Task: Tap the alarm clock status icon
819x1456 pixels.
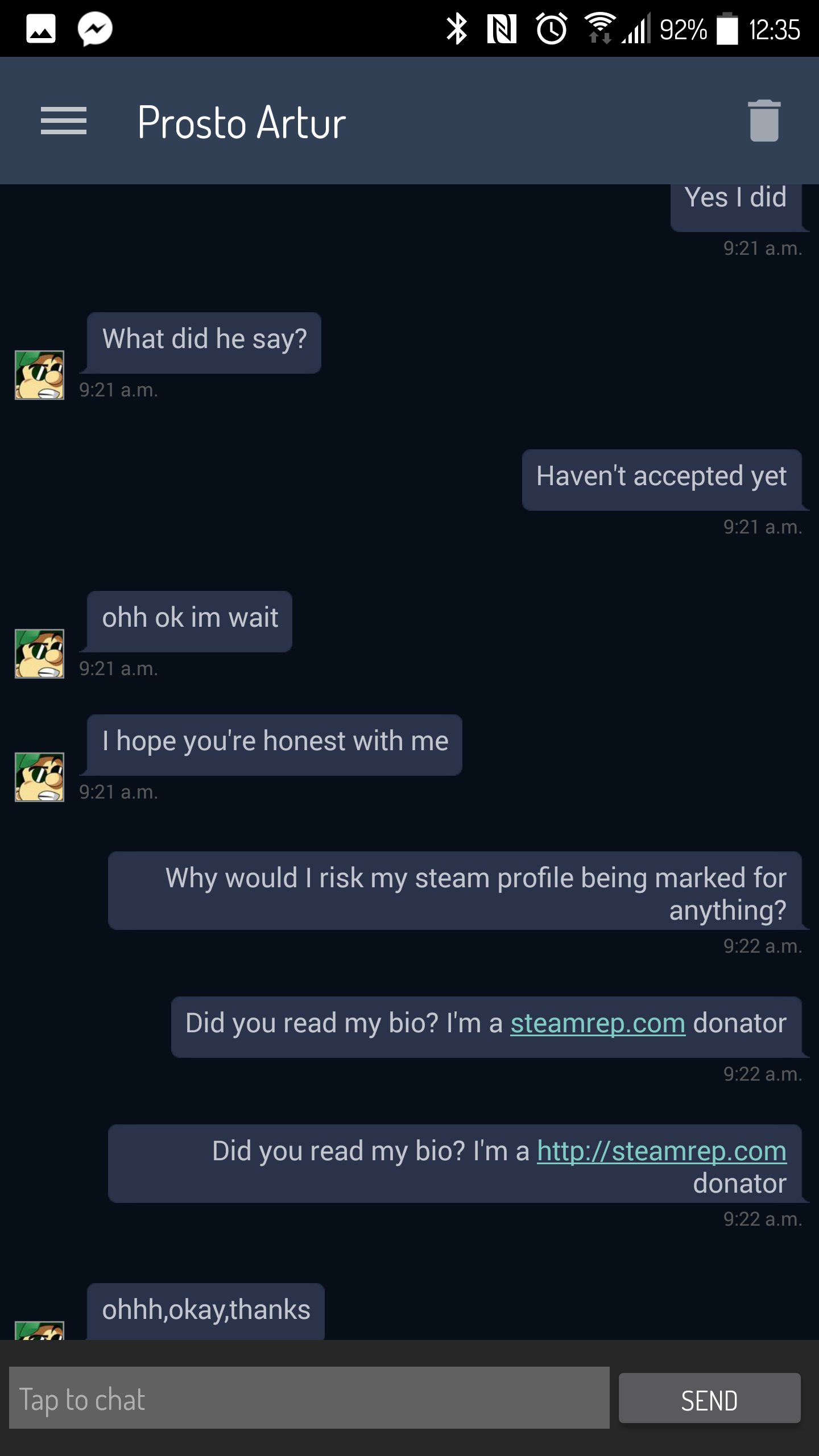Action: click(x=551, y=29)
